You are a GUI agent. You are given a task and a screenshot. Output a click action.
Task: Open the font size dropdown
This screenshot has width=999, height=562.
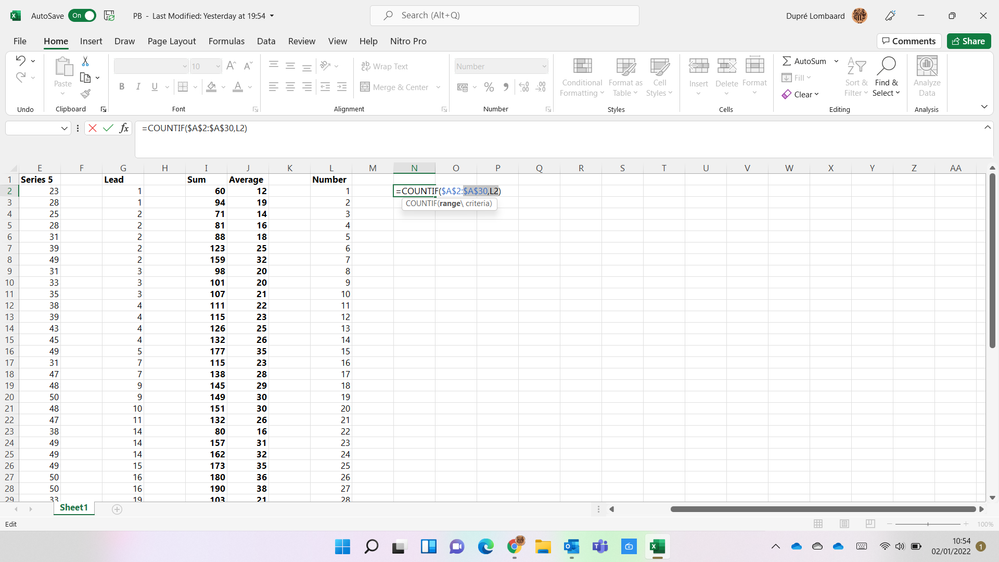(218, 66)
